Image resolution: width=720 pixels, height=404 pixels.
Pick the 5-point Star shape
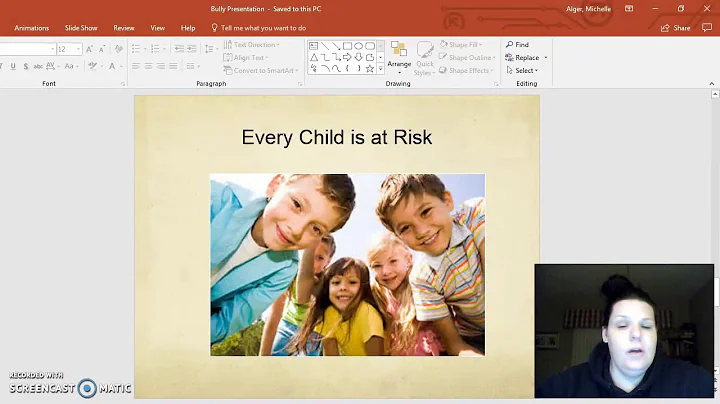(x=370, y=69)
